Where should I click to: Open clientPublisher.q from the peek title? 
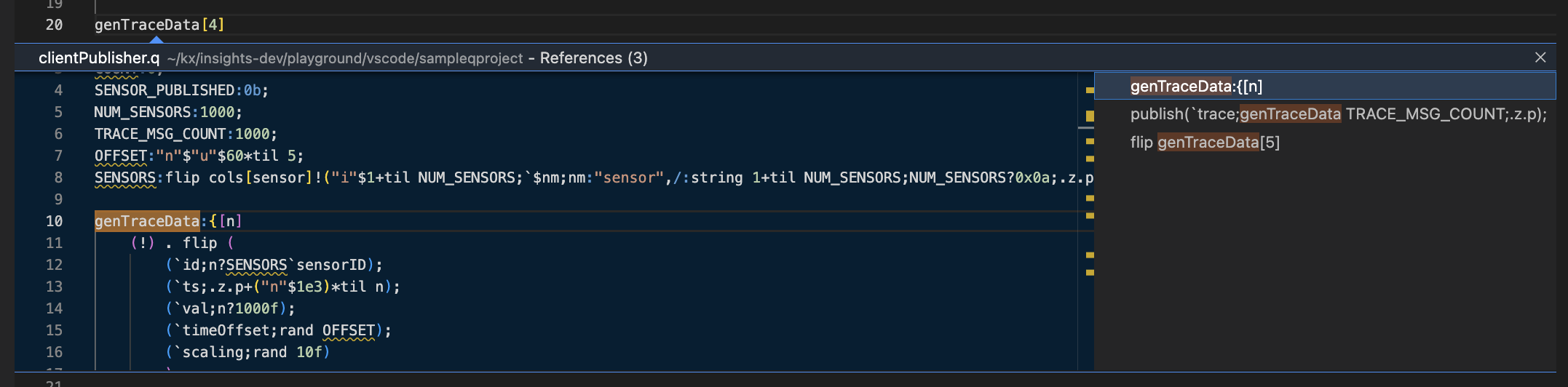pos(99,58)
